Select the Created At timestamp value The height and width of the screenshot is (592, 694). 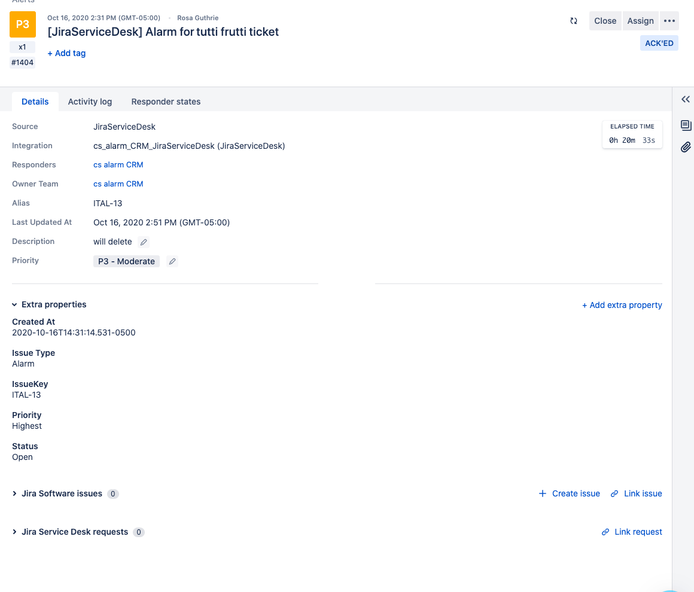tap(73, 333)
